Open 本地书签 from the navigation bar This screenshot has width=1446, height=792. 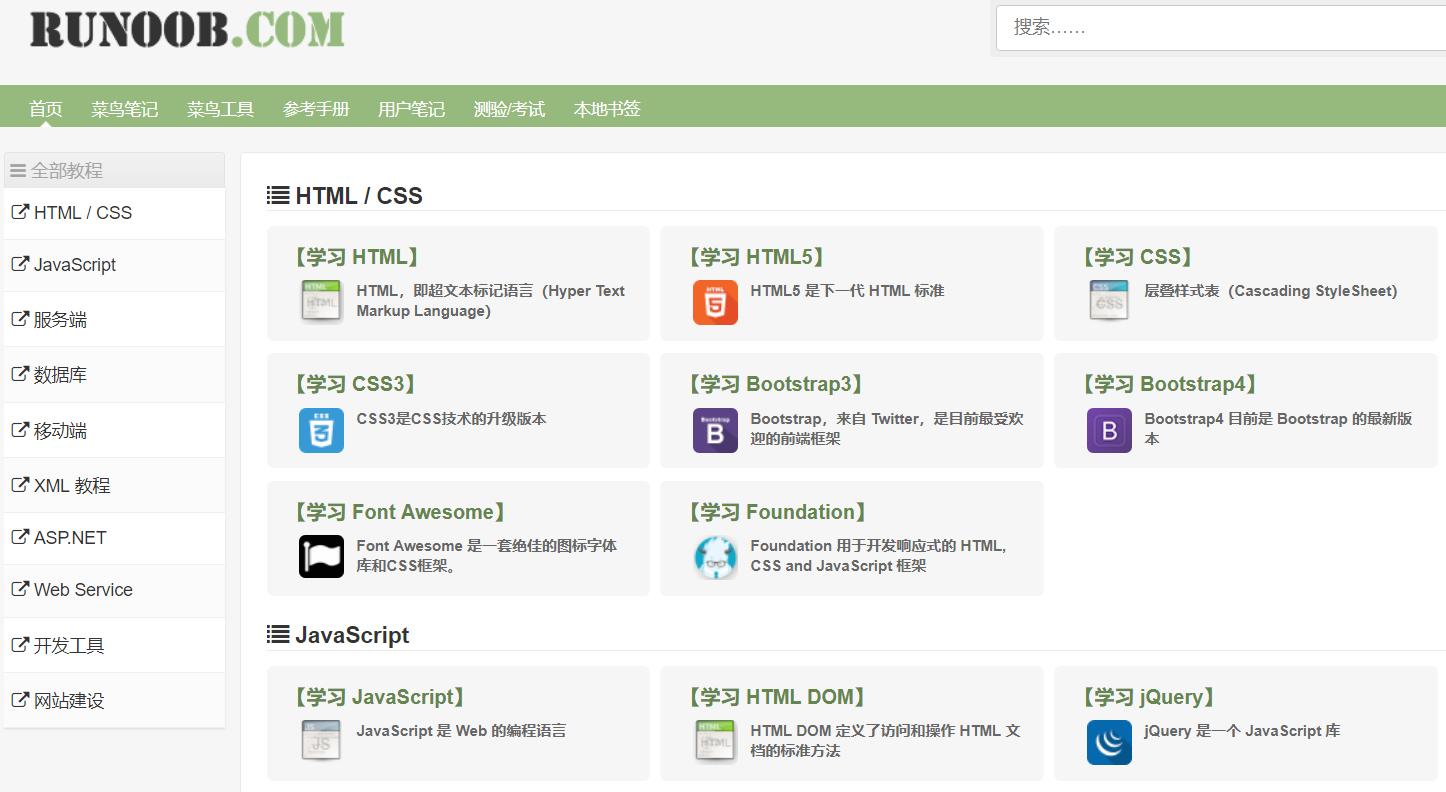[x=607, y=109]
